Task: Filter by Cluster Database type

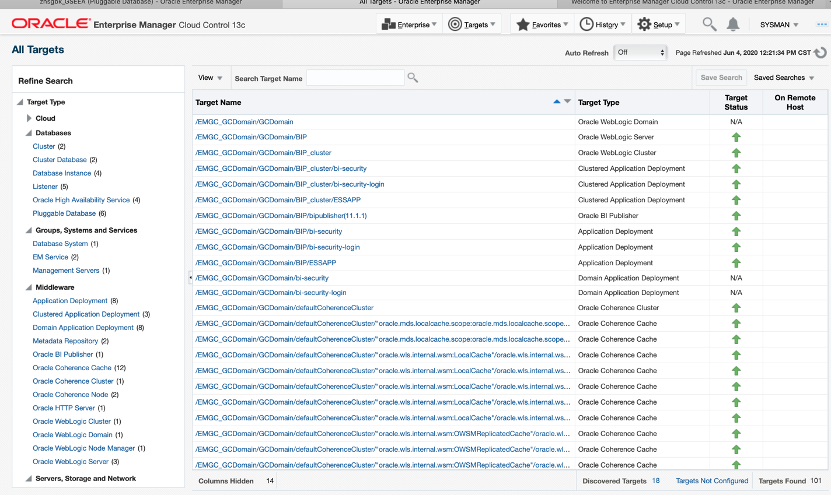Action: coord(59,160)
